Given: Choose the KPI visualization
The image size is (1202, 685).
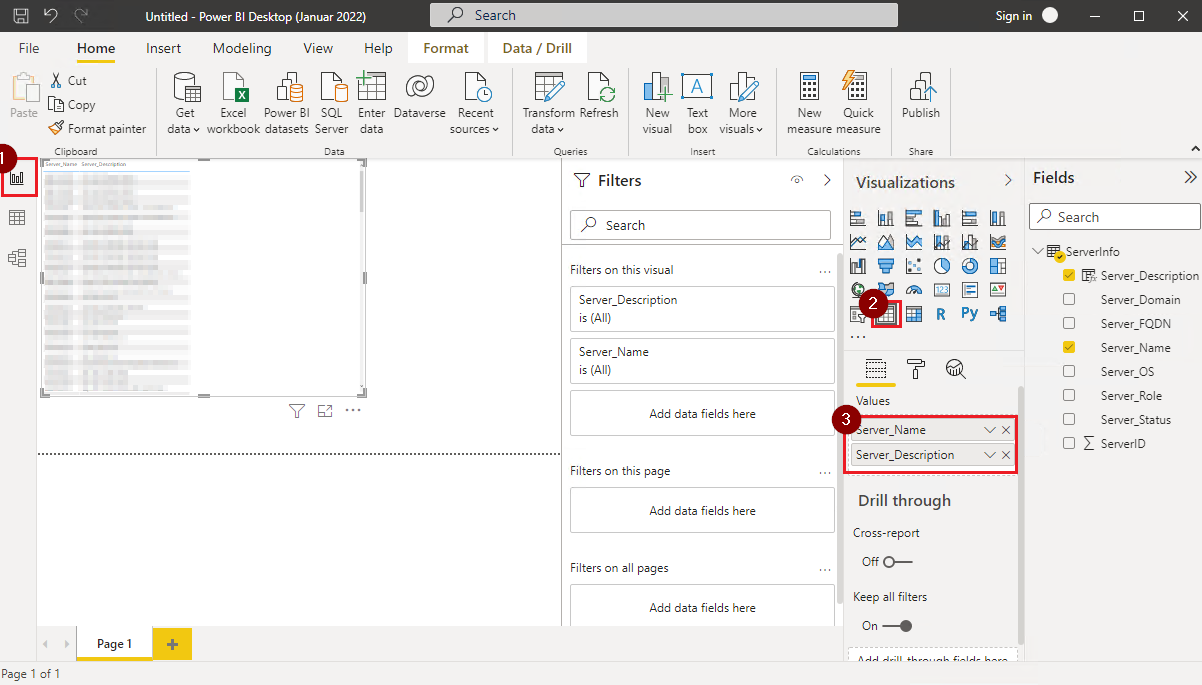Looking at the screenshot, I should coord(997,290).
